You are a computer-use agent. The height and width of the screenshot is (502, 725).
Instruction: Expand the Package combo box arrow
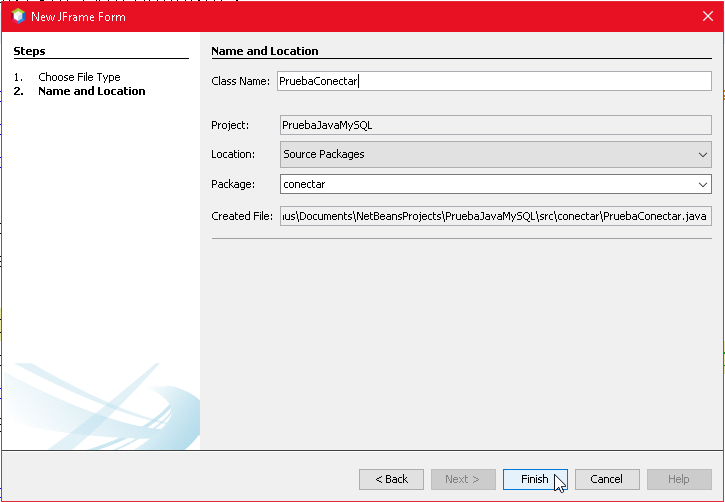click(x=703, y=184)
